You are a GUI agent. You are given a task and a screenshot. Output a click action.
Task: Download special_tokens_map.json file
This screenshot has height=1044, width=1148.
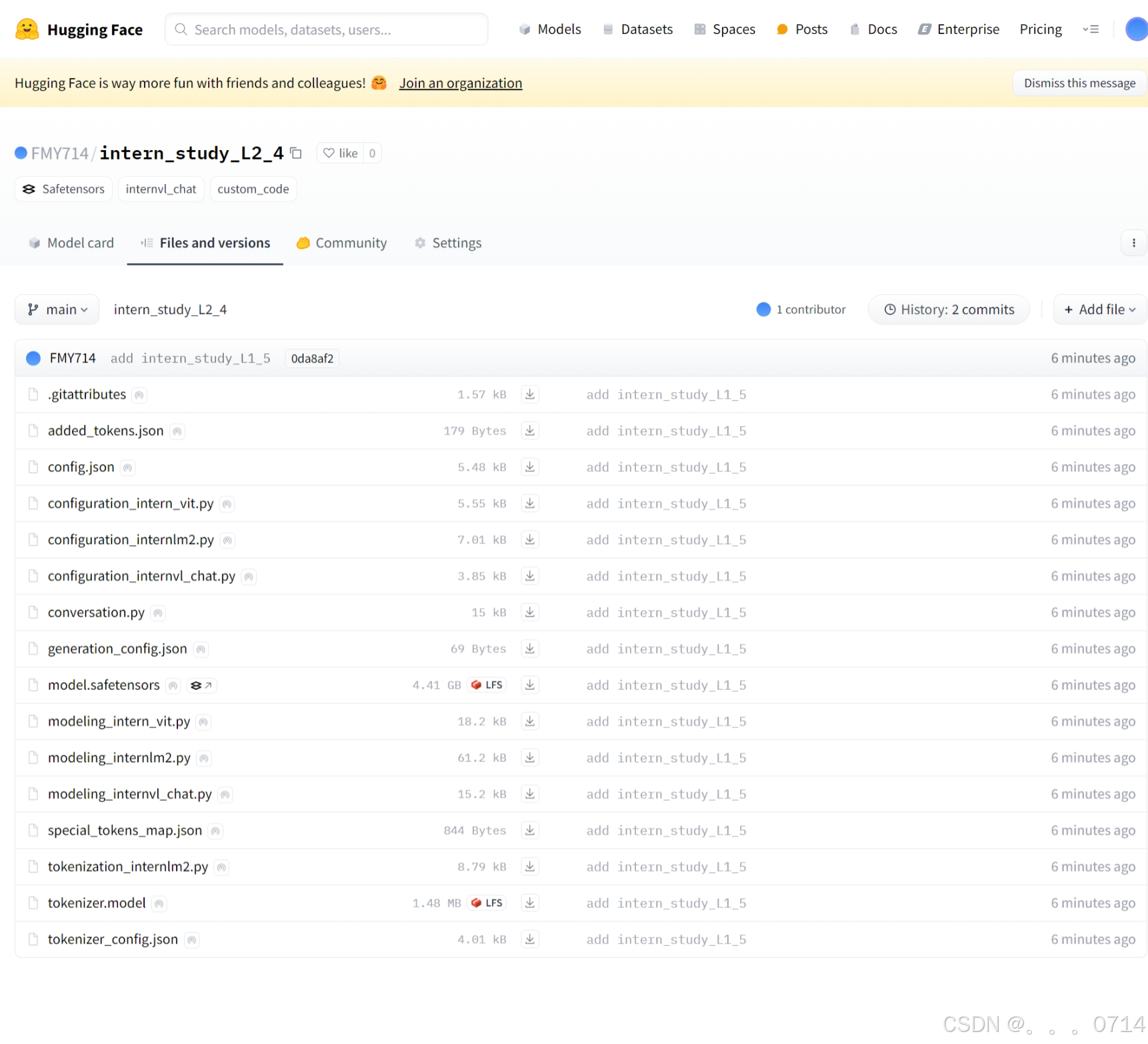529,831
